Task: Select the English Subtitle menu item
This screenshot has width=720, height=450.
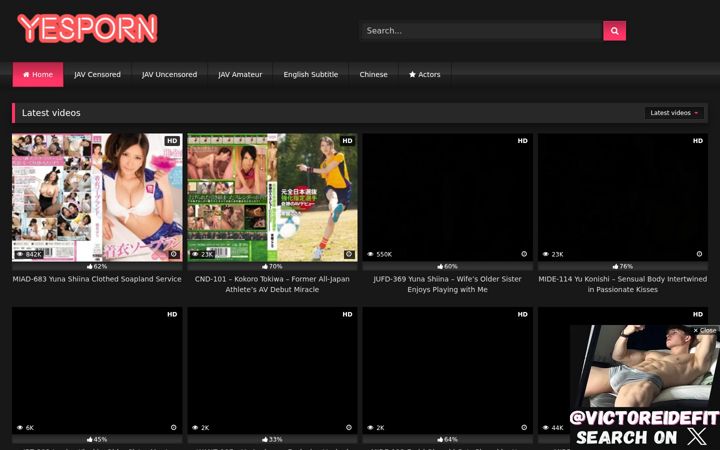Action: 311,74
